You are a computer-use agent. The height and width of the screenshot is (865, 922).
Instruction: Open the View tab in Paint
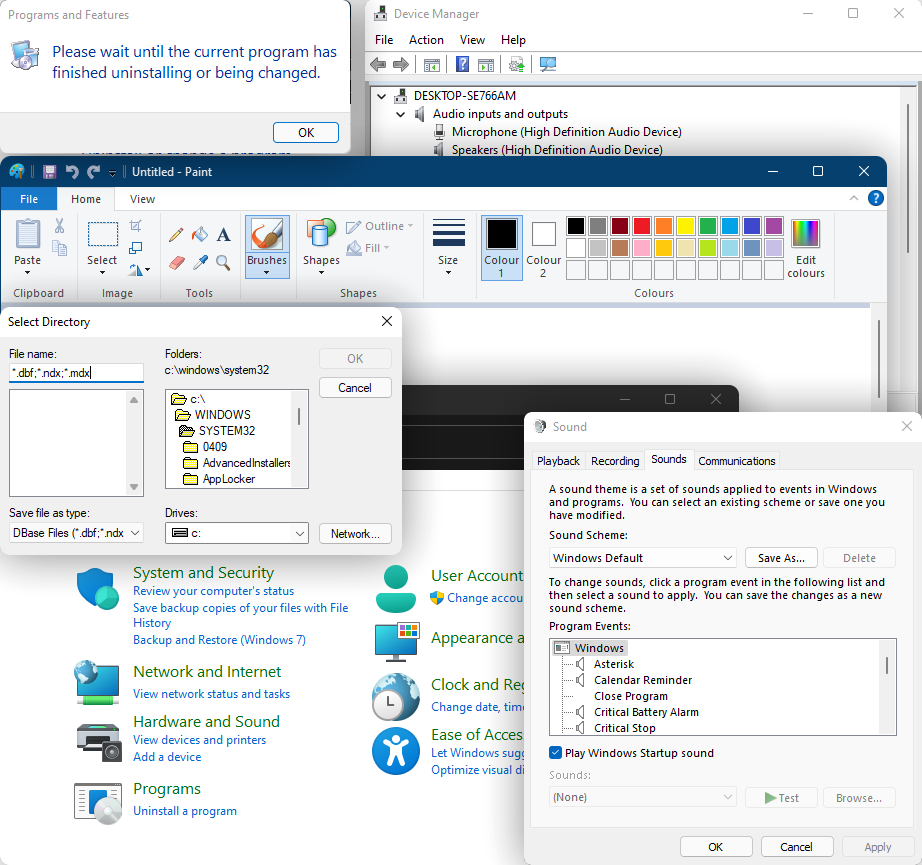tap(143, 199)
